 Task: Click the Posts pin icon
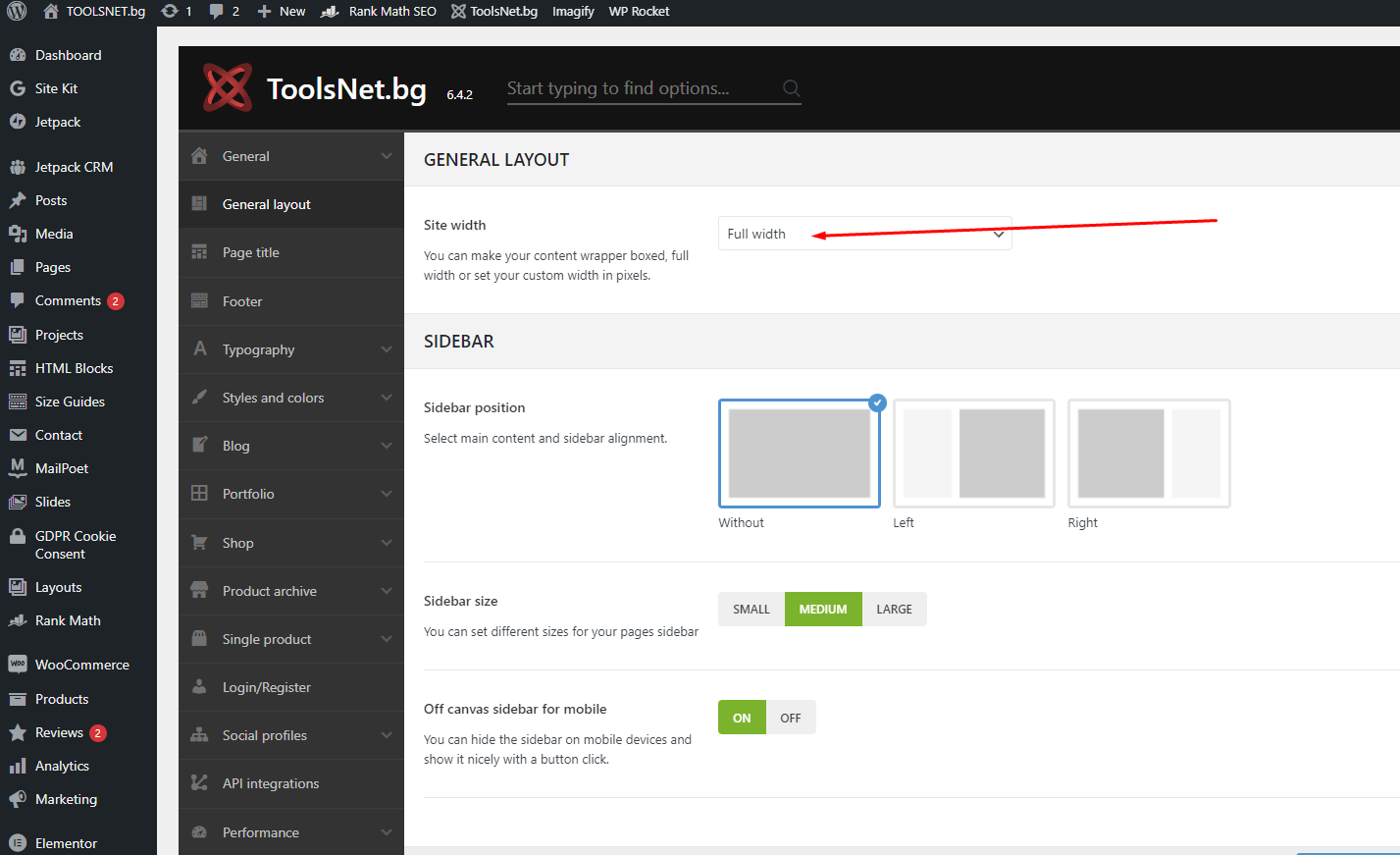[18, 200]
